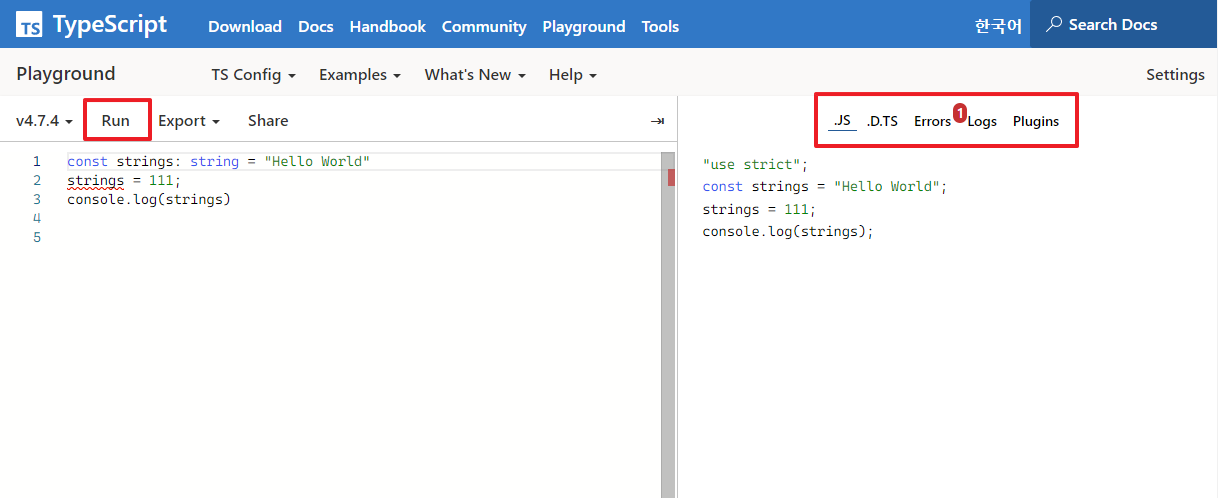Click the underlined 'strings' on line 2
1218x498 pixels.
tap(95, 181)
